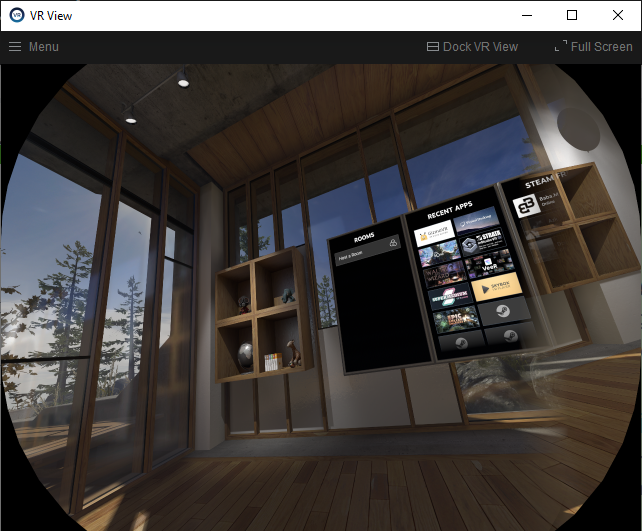Open the Epic Roller Coasters tile

456,320
